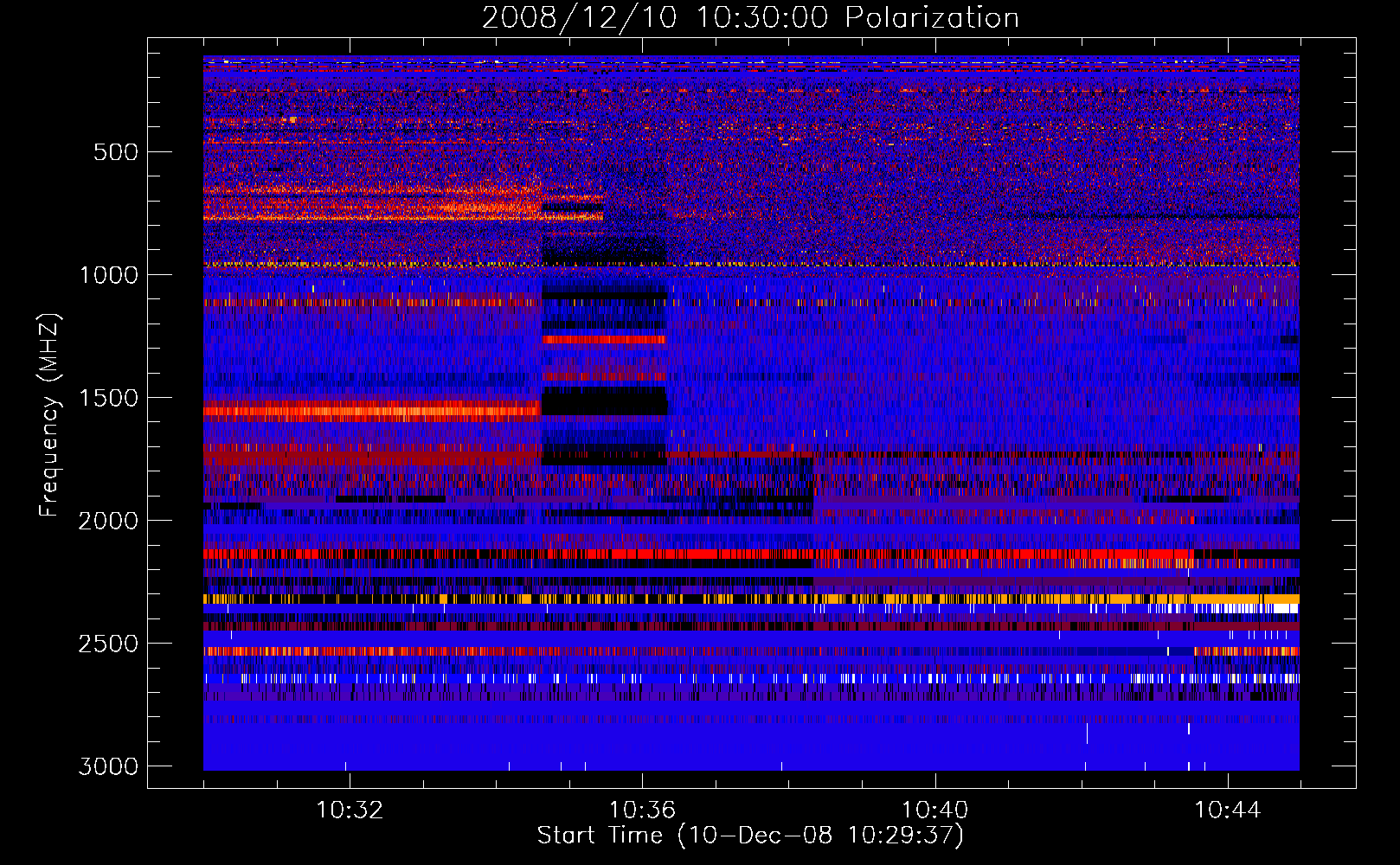
Task: Click the 10:36 time tick label
Action: click(642, 811)
